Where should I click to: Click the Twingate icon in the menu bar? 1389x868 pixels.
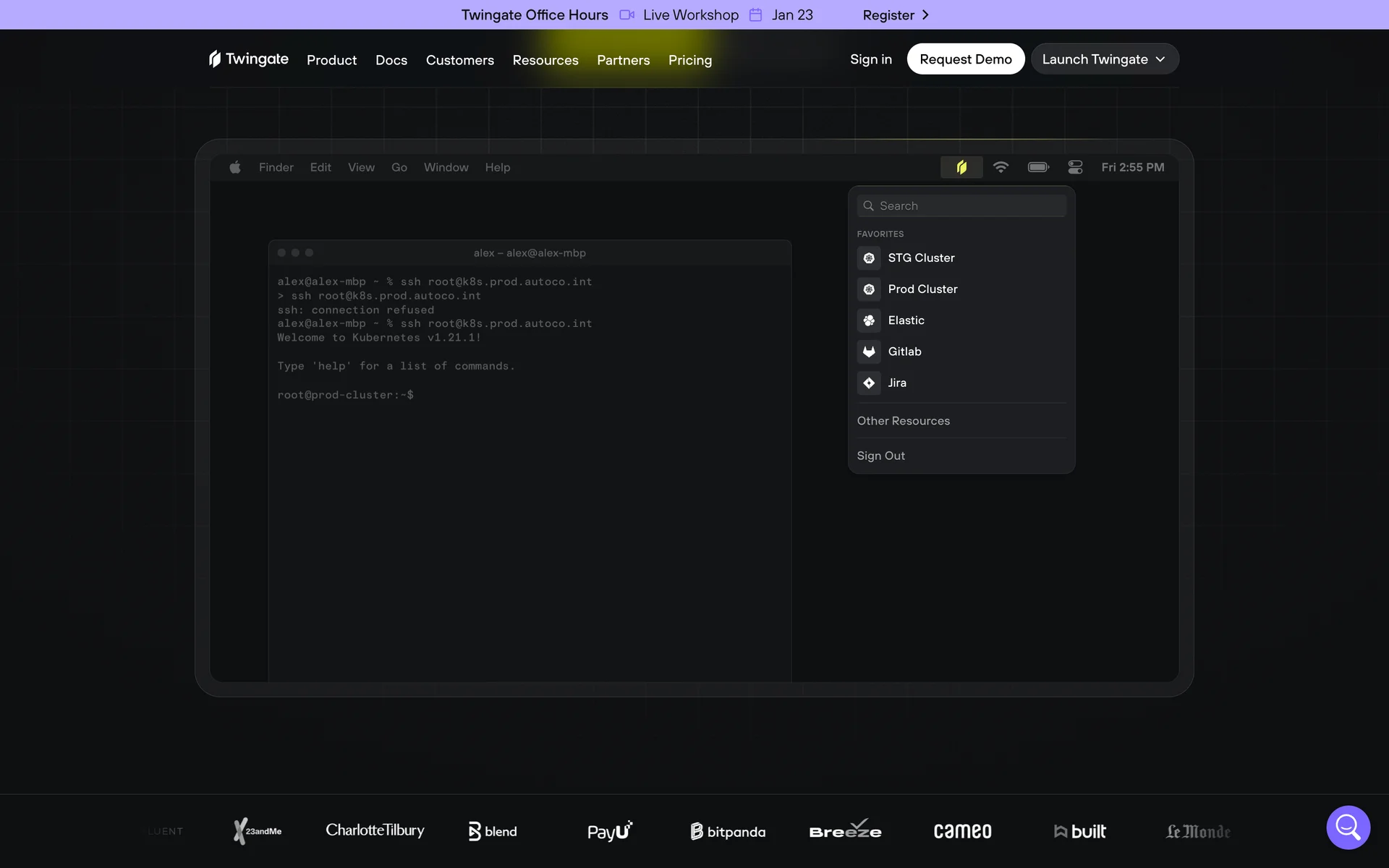point(961,167)
